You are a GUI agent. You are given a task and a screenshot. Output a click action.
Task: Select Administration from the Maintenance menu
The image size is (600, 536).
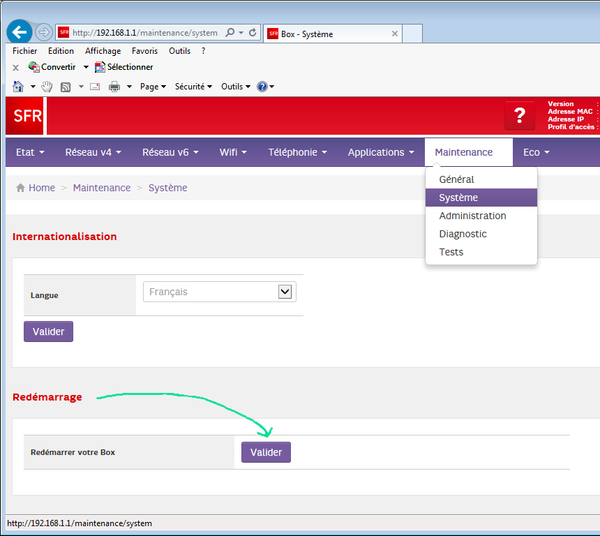pyautogui.click(x=472, y=216)
